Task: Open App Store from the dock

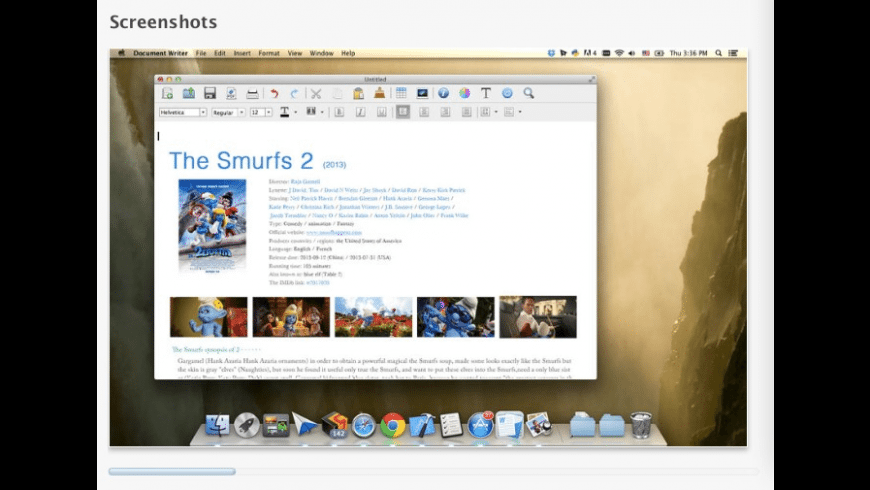Action: coord(480,426)
